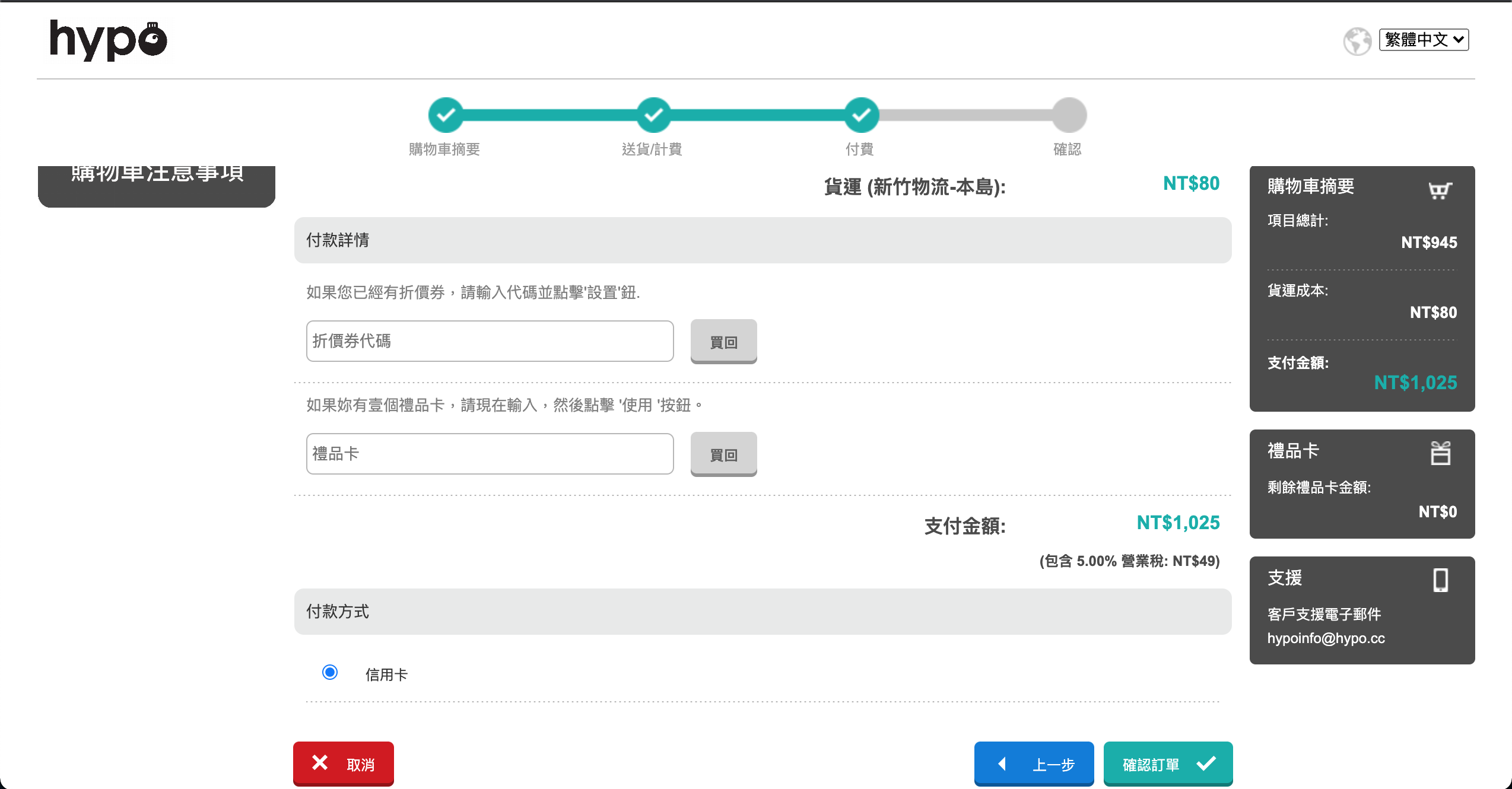Viewport: 1512px width, 789px height.
Task: Focus the 折價券代碼 input field
Action: 490,341
